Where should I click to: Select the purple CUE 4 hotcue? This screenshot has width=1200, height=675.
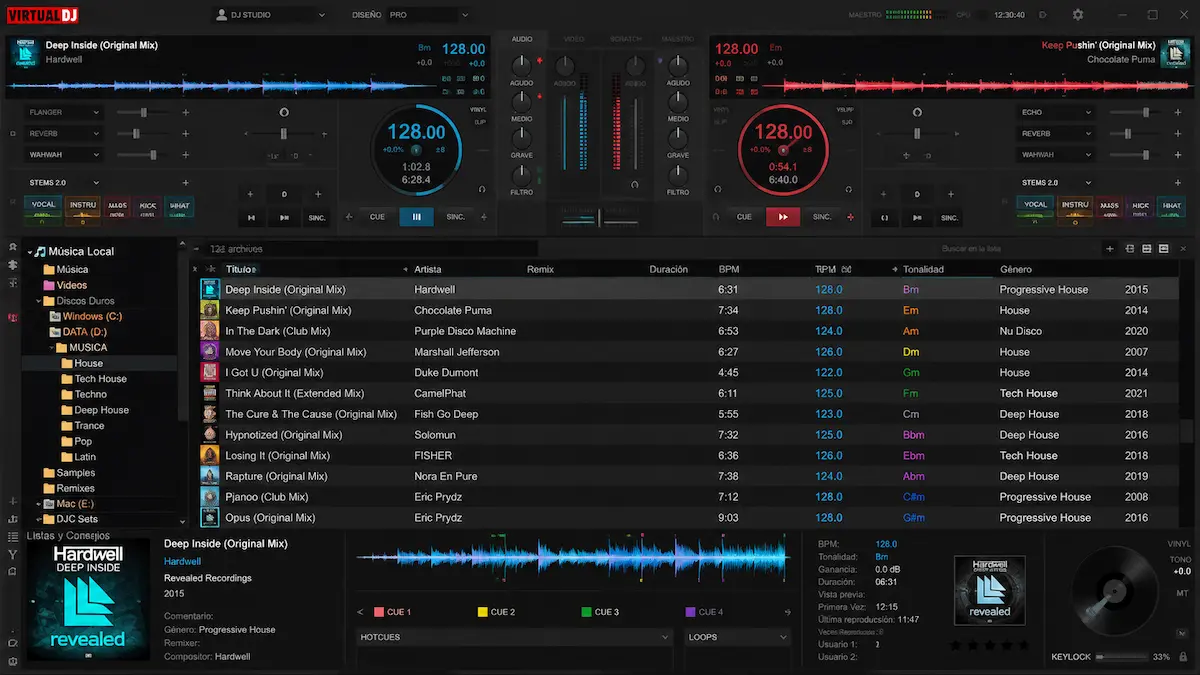point(704,612)
